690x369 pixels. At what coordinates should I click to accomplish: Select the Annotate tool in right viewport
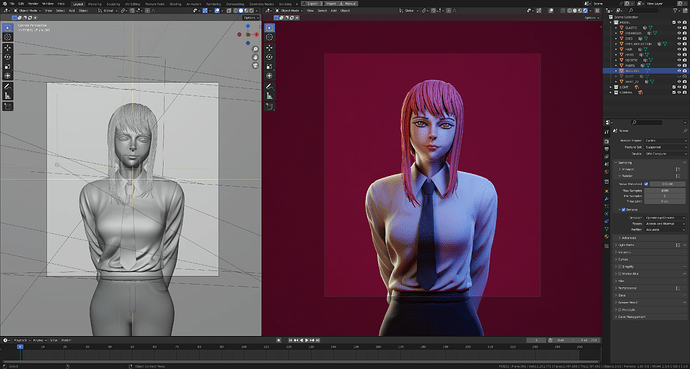(270, 86)
